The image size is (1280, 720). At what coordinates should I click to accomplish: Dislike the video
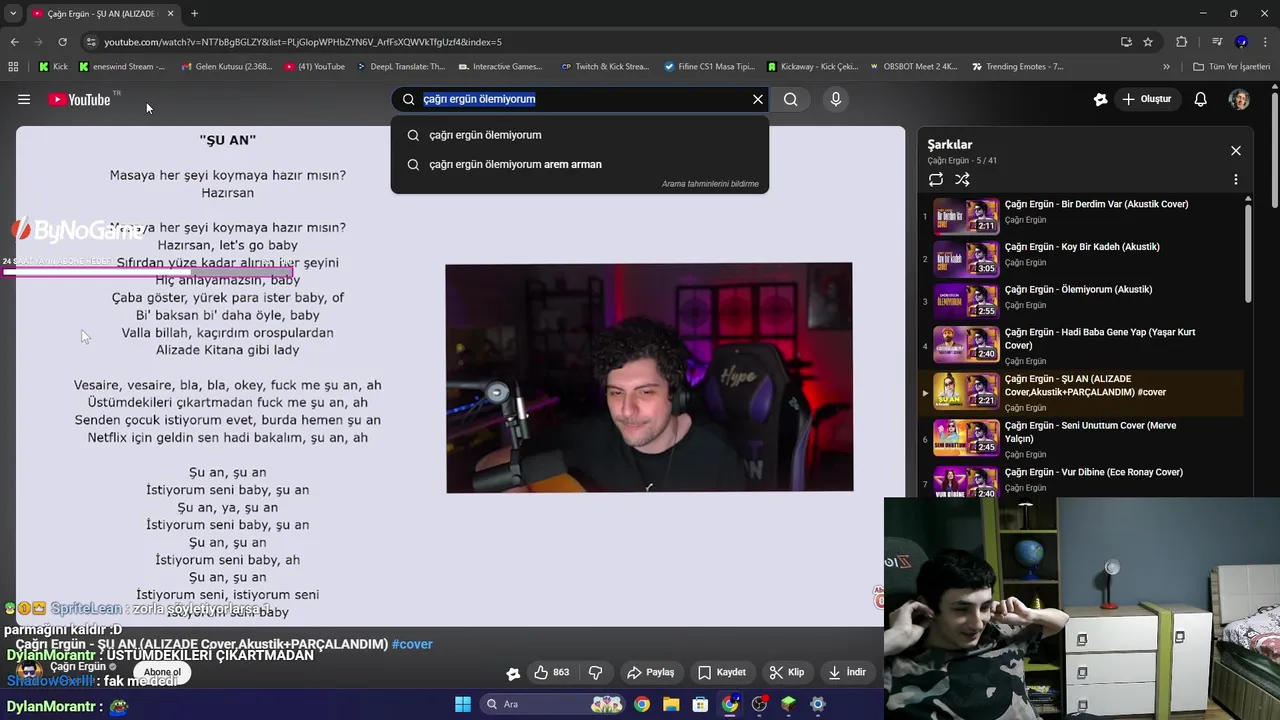[595, 672]
